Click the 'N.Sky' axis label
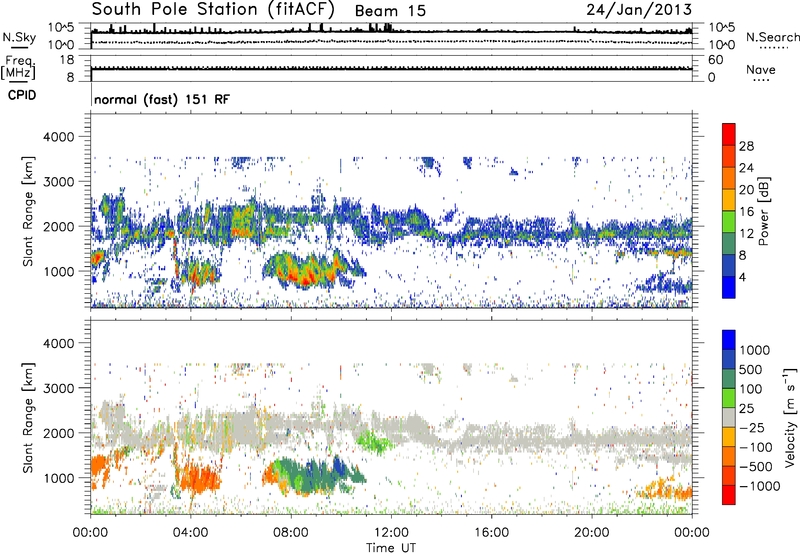 click(x=19, y=38)
